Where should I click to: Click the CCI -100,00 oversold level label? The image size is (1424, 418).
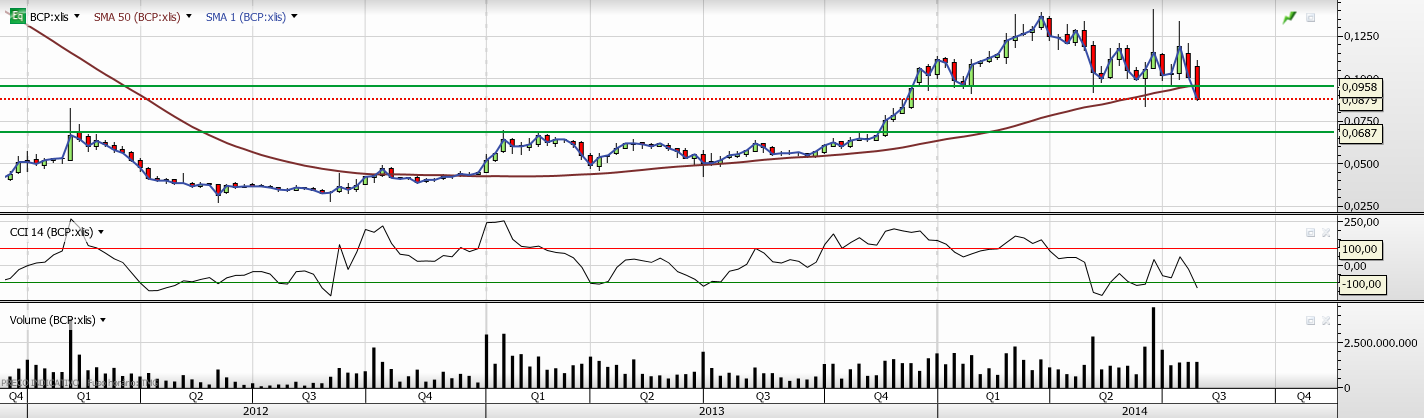1359,283
